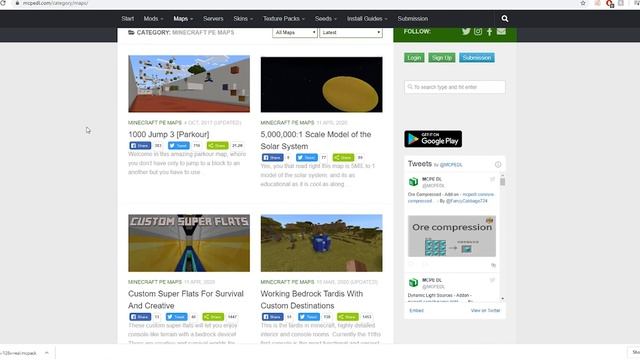Click MCPE DL avatar on Ore Compressed tweet
Screen dimensions: 640x360
point(413,182)
